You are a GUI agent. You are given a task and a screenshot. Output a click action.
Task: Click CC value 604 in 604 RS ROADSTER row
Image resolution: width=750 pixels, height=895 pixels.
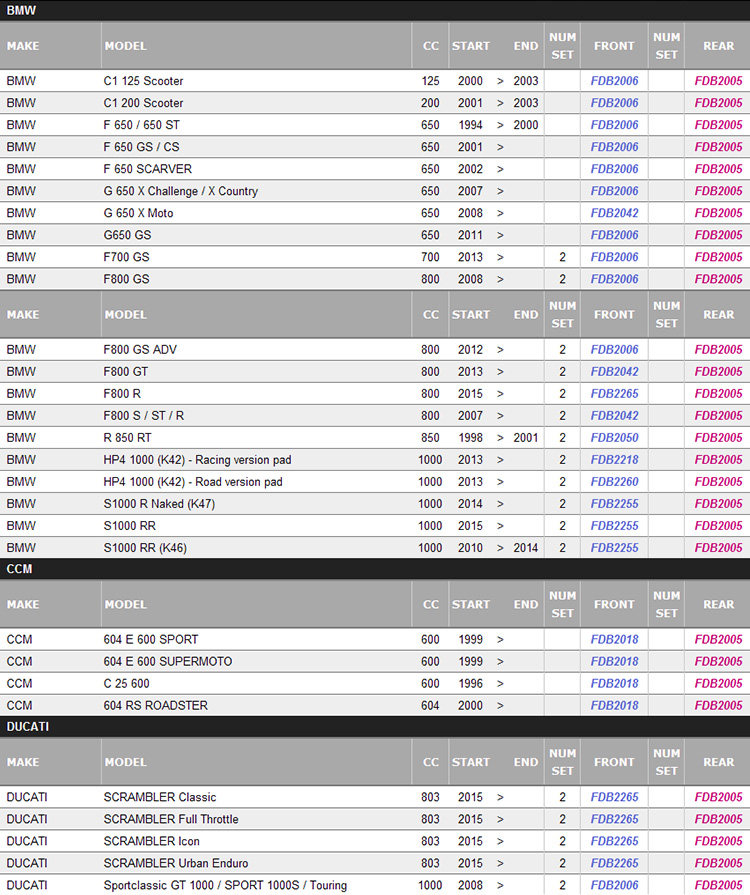[430, 705]
